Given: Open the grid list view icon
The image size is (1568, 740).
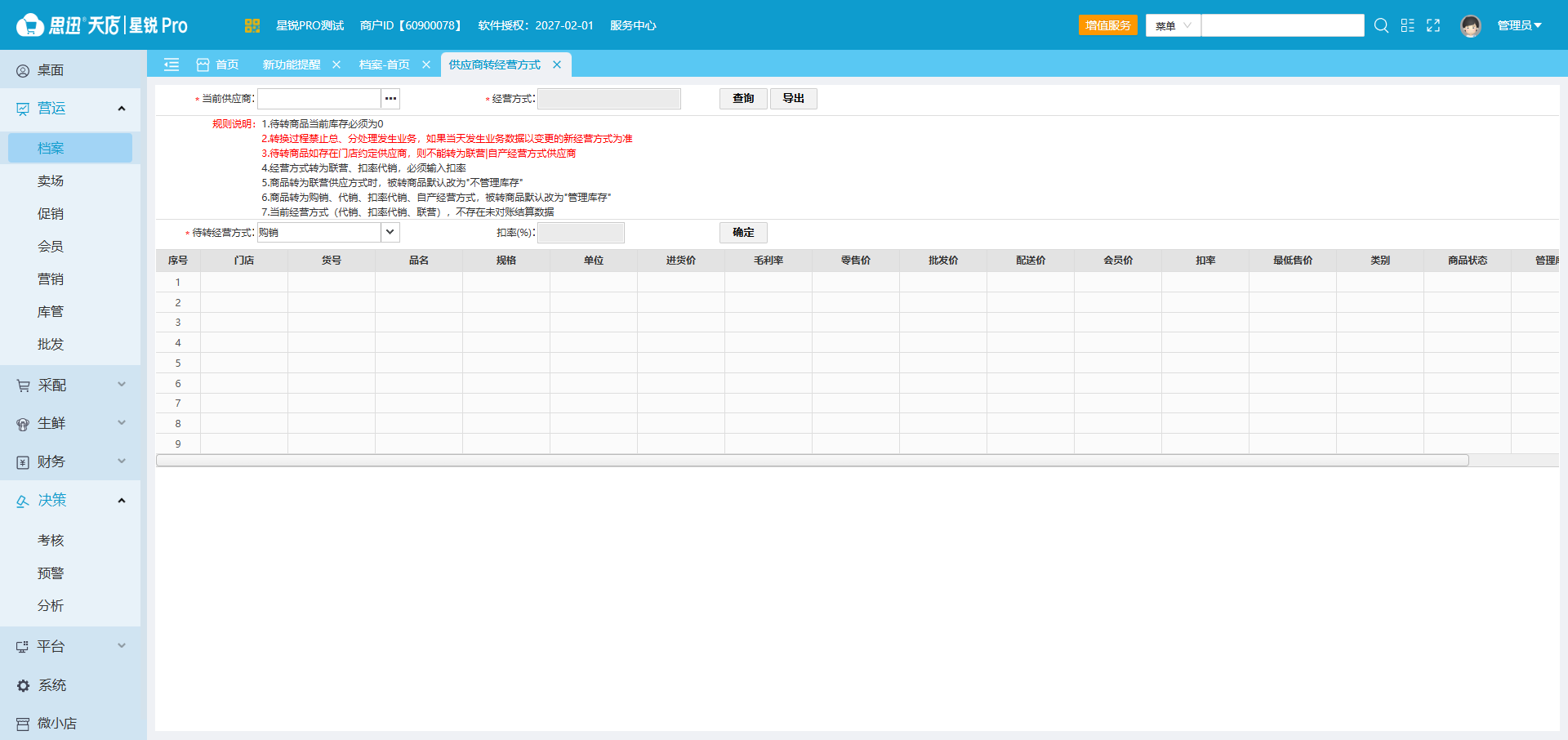Looking at the screenshot, I should (x=1407, y=25).
